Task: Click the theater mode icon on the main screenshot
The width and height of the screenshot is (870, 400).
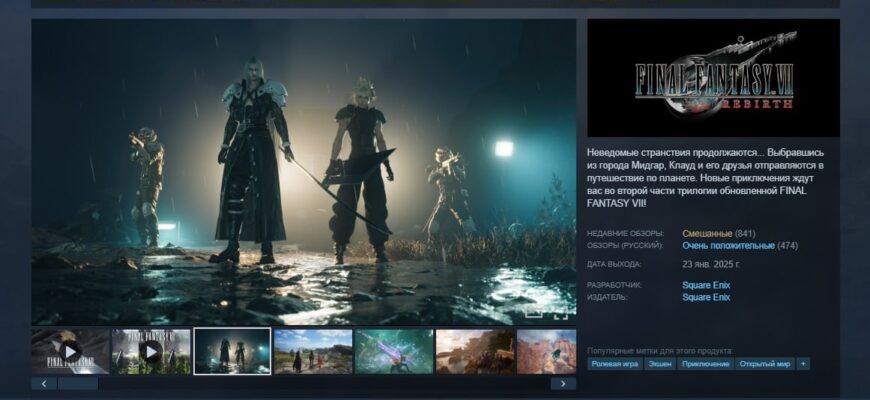Action: [x=533, y=313]
